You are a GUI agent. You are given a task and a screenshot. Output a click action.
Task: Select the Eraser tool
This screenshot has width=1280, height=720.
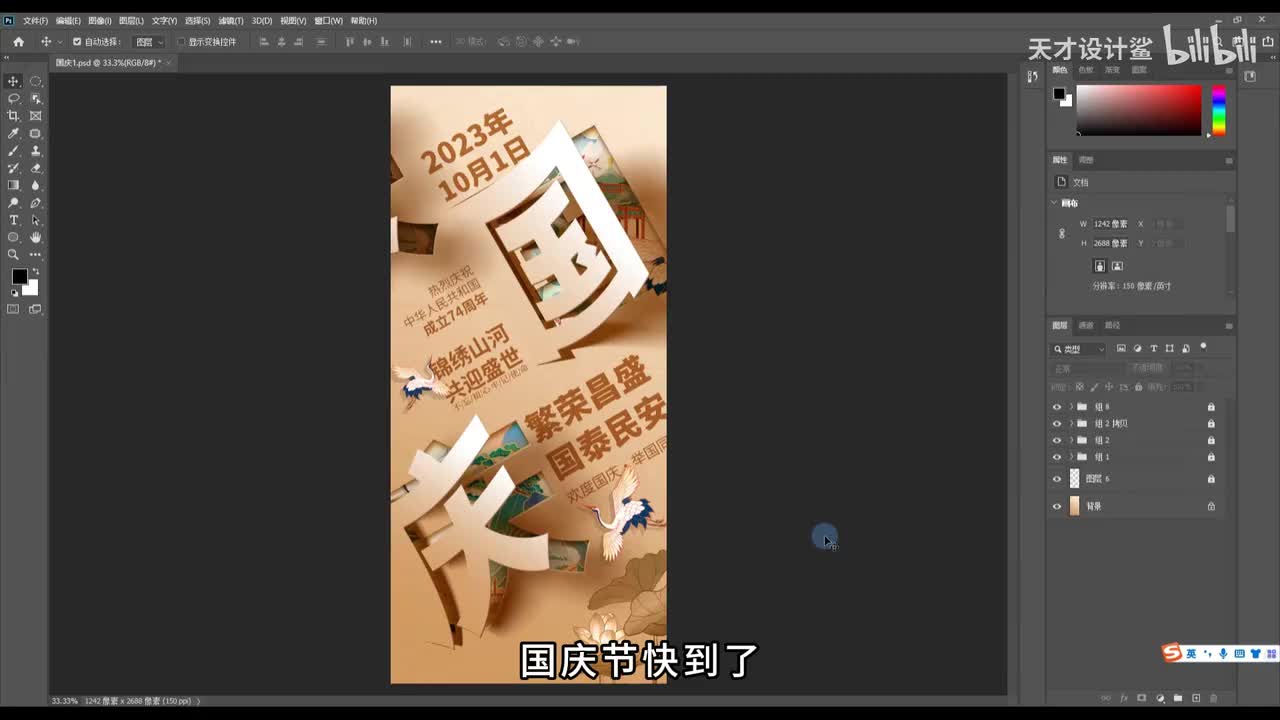coord(36,168)
